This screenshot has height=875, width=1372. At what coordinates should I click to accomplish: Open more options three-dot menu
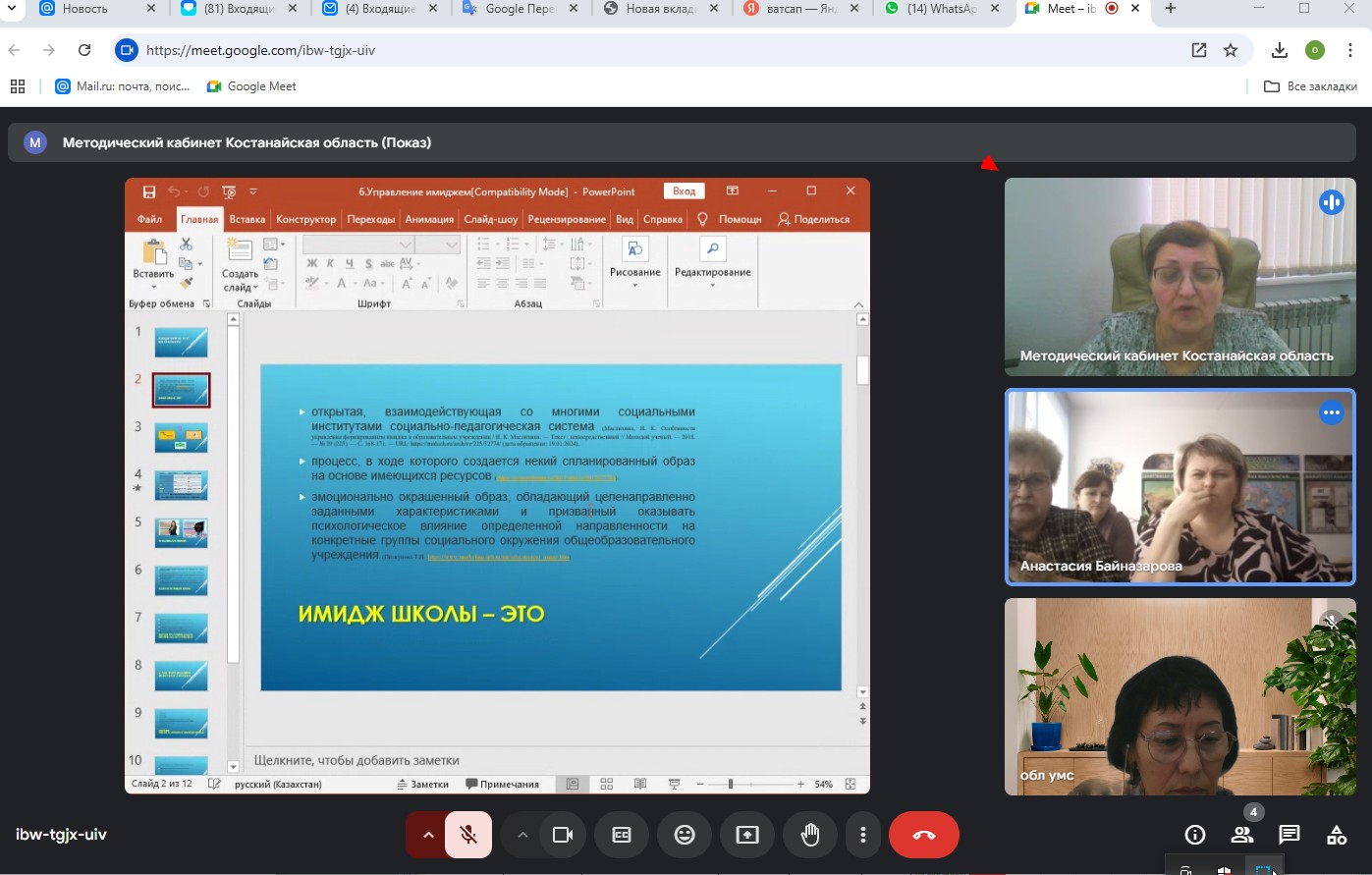click(863, 835)
